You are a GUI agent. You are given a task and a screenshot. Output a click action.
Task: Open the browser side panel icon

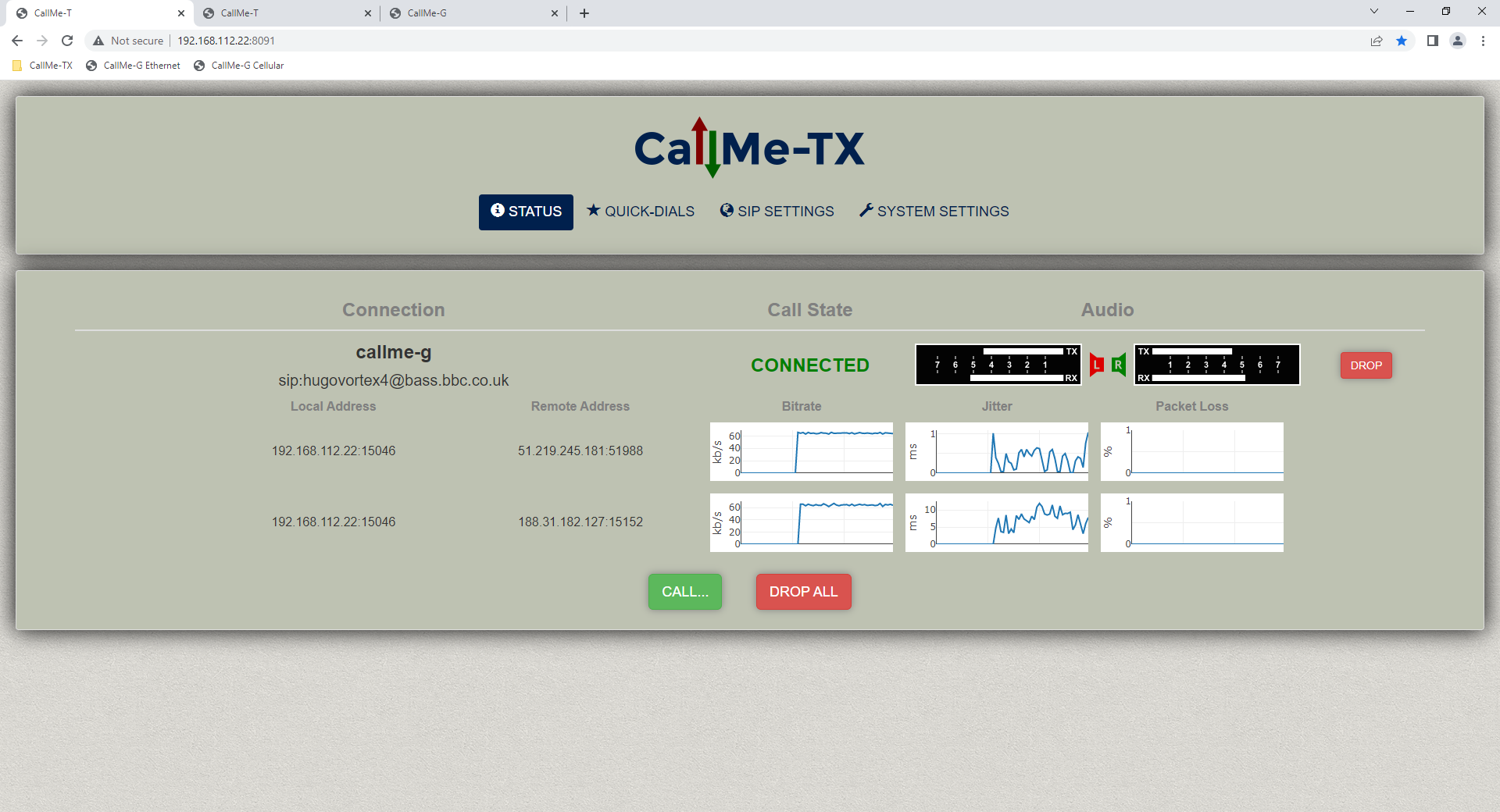click(x=1432, y=41)
